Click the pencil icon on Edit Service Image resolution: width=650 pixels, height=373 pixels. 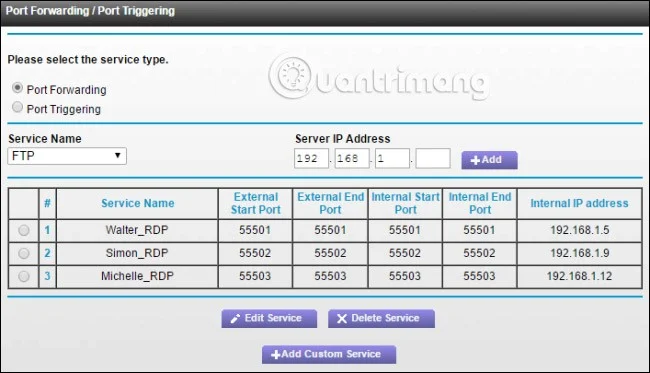click(235, 319)
